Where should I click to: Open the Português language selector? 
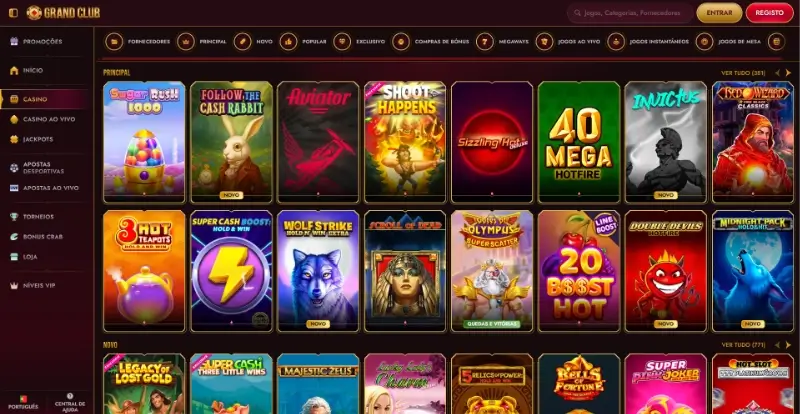point(23,402)
